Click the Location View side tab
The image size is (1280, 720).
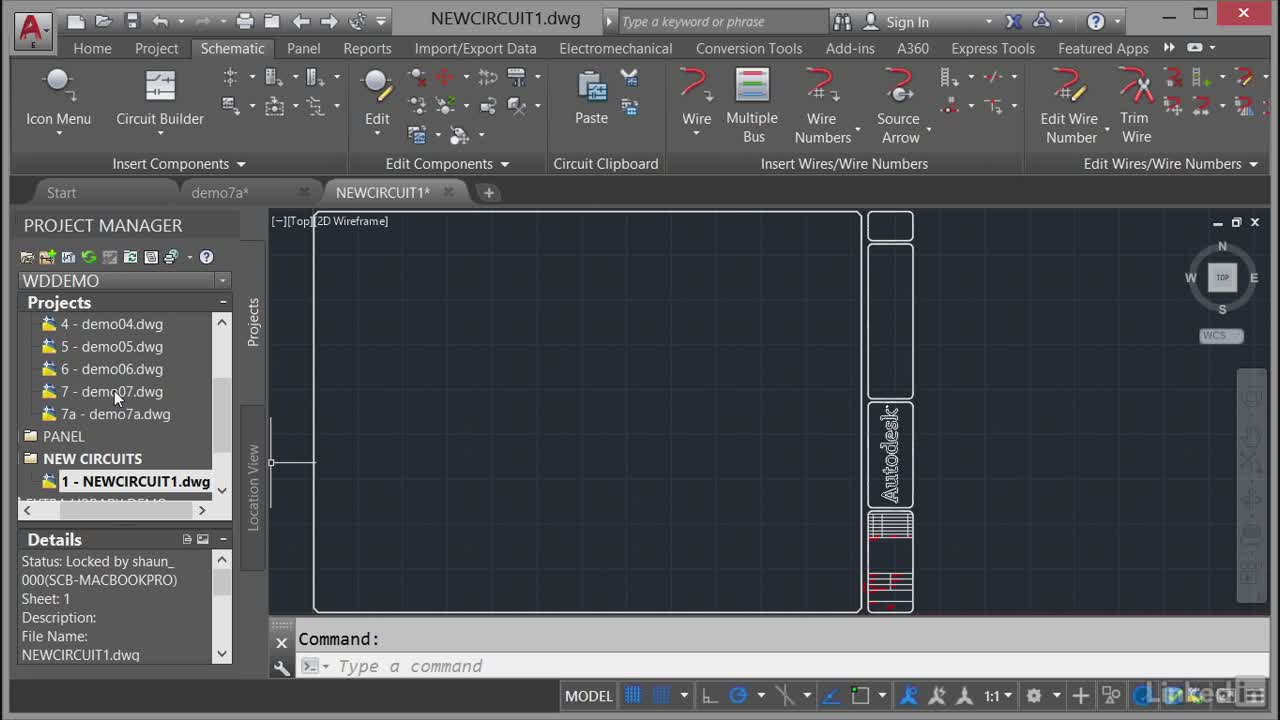pyautogui.click(x=253, y=487)
